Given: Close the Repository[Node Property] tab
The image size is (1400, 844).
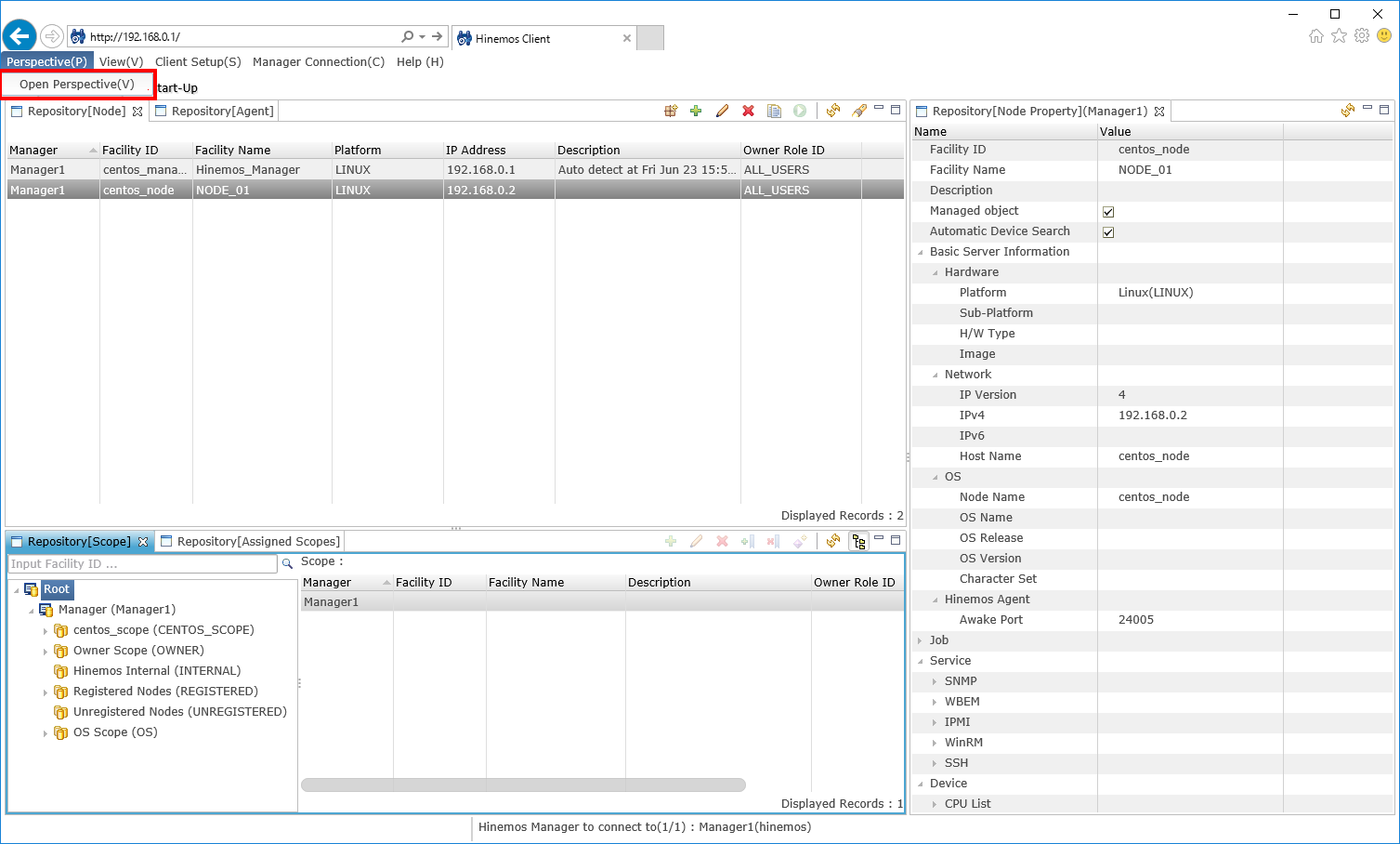Looking at the screenshot, I should pyautogui.click(x=1159, y=112).
